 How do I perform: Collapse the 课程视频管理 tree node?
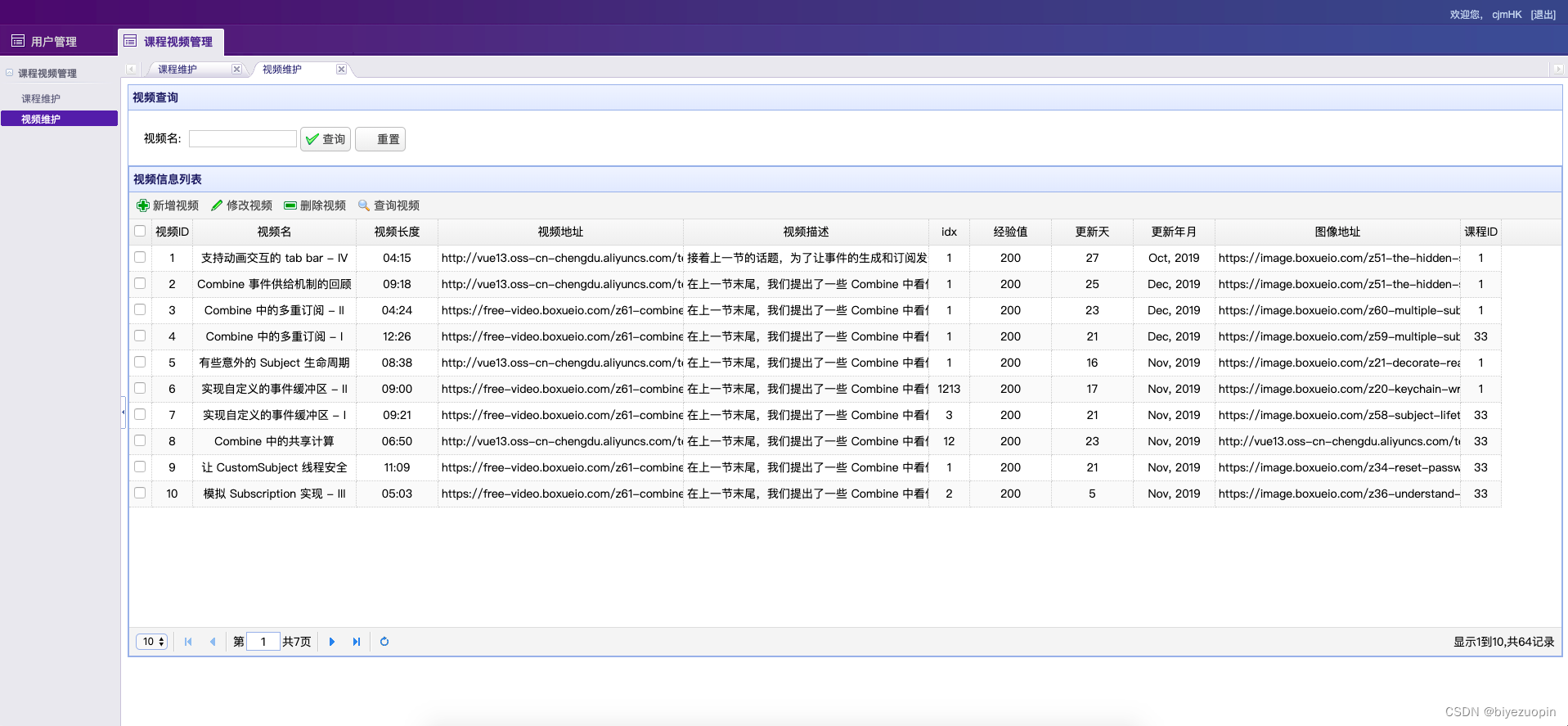point(9,73)
